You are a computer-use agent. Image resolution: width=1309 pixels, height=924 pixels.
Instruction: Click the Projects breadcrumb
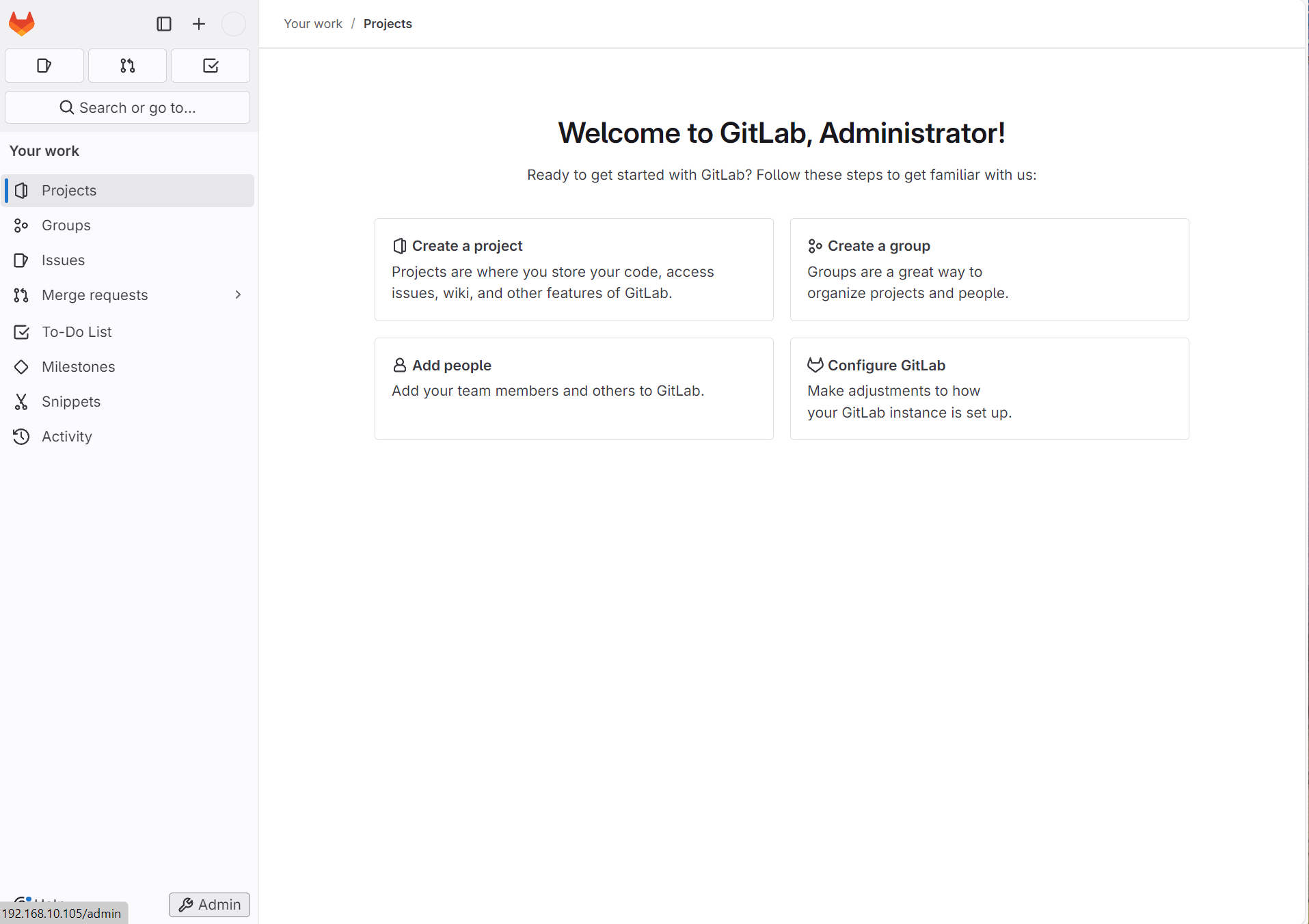pos(388,24)
